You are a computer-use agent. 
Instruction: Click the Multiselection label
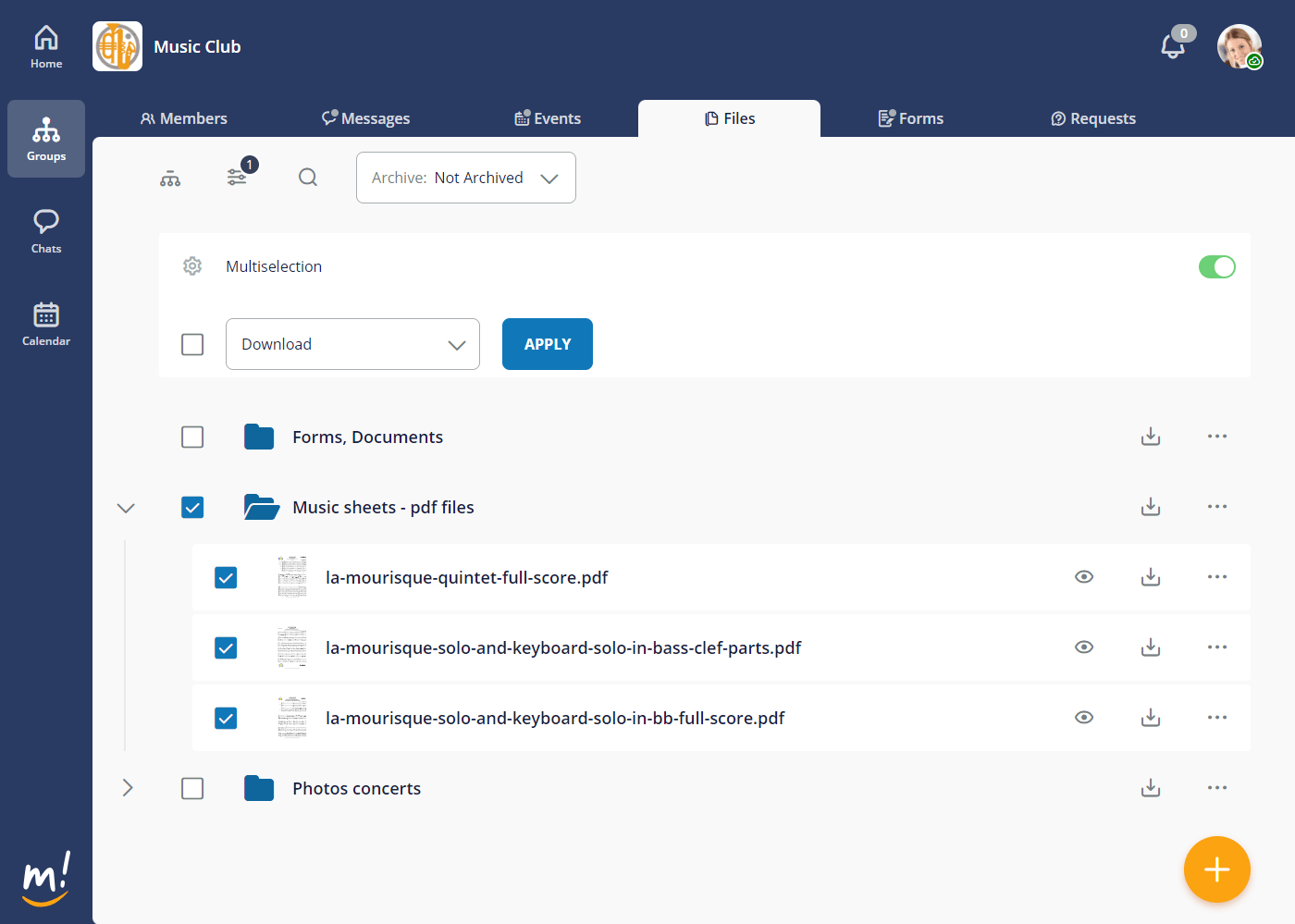coord(274,266)
